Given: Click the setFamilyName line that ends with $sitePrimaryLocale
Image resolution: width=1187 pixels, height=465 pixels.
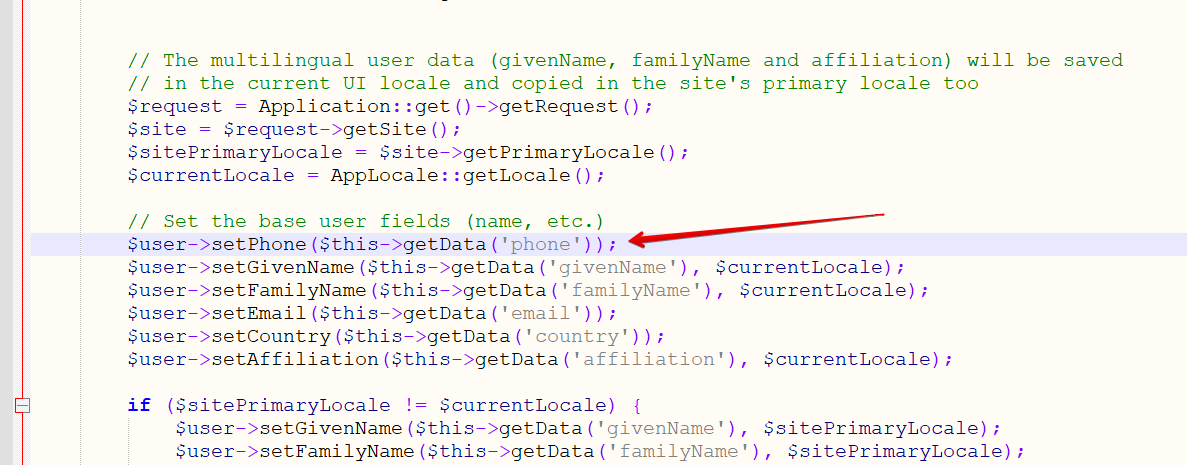Looking at the screenshot, I should coord(600,452).
